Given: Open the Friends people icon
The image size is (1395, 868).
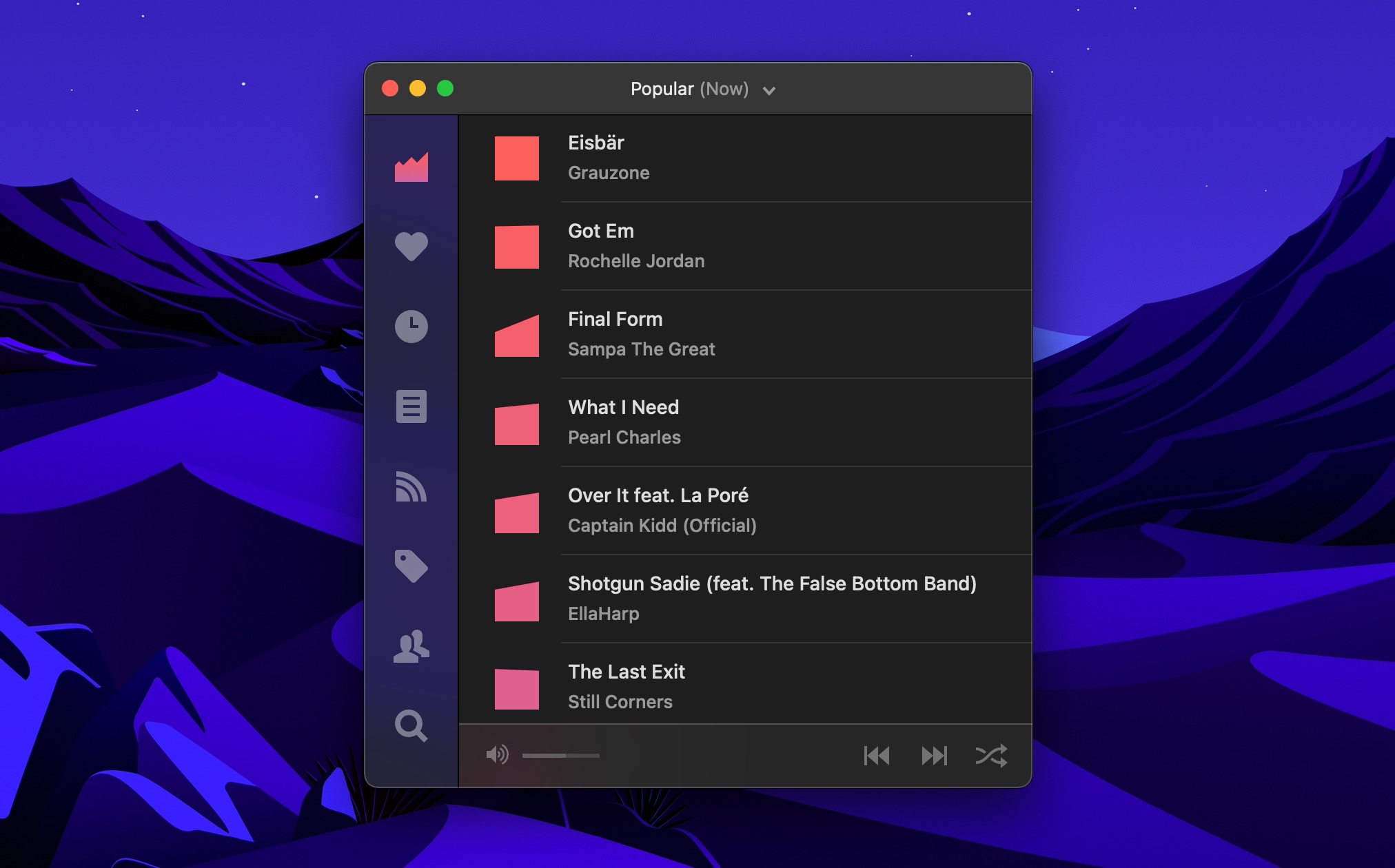Looking at the screenshot, I should coord(411,646).
